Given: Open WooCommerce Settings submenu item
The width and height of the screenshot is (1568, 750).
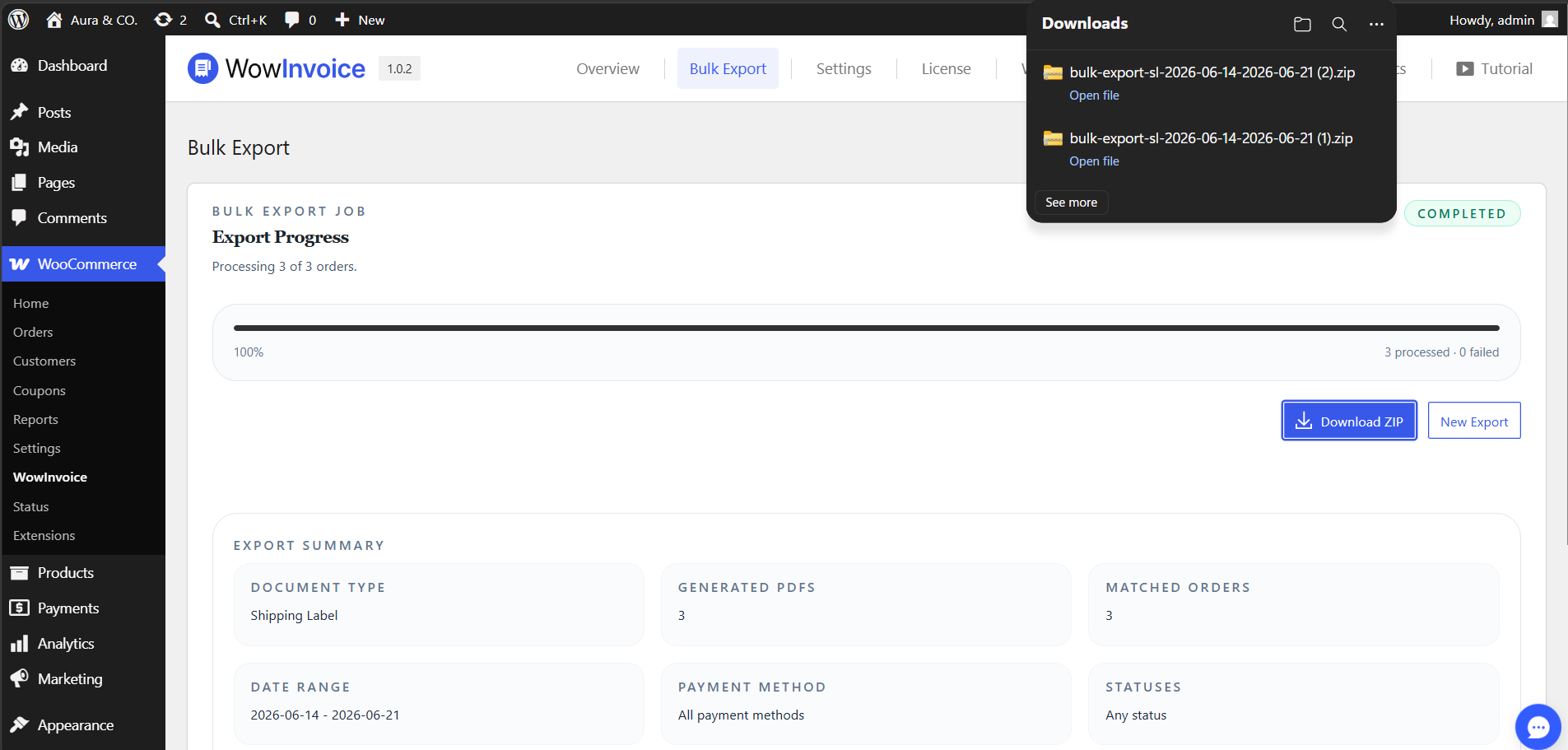Looking at the screenshot, I should point(37,449).
